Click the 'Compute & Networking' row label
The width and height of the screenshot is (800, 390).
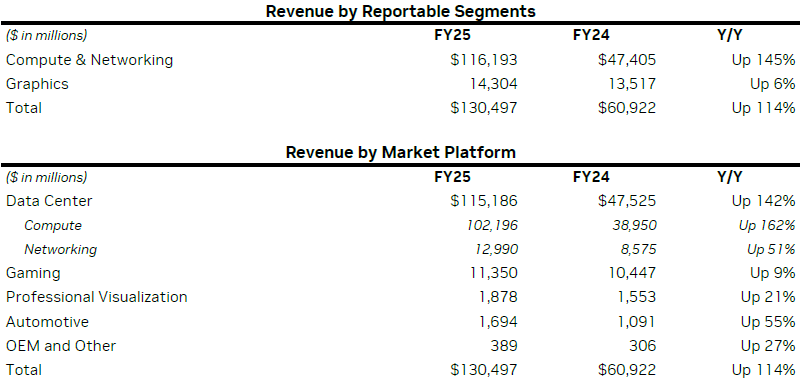pyautogui.click(x=89, y=60)
